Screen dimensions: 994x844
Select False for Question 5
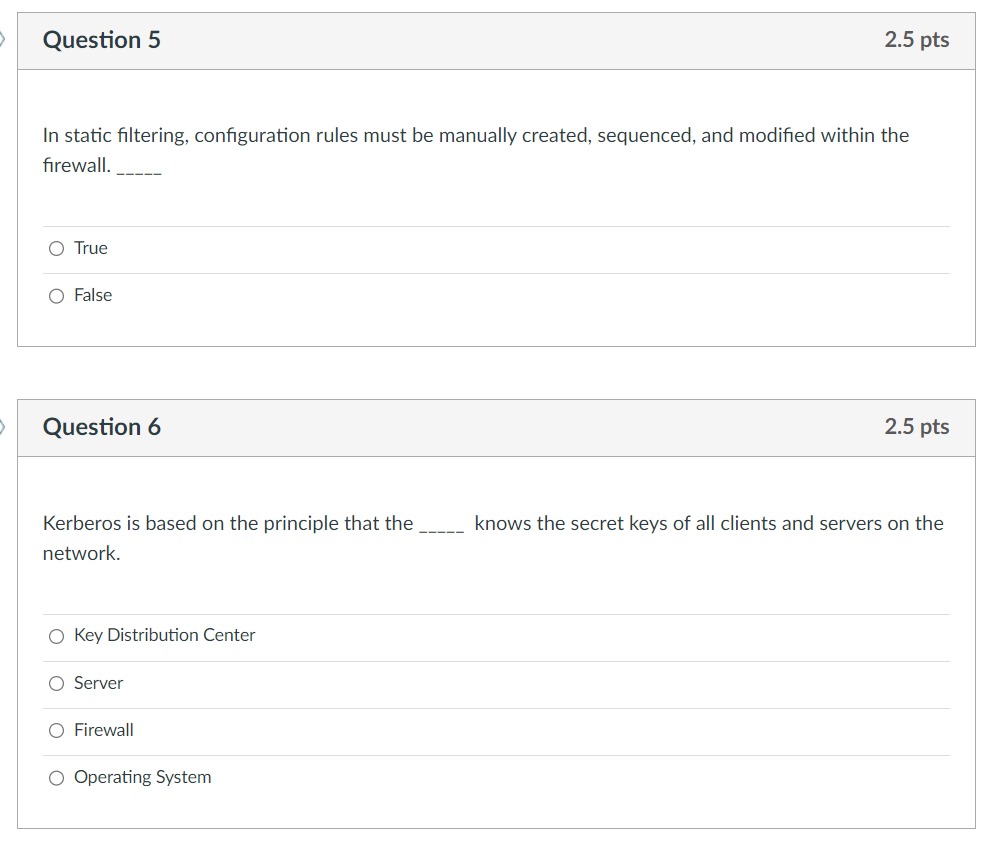(57, 295)
